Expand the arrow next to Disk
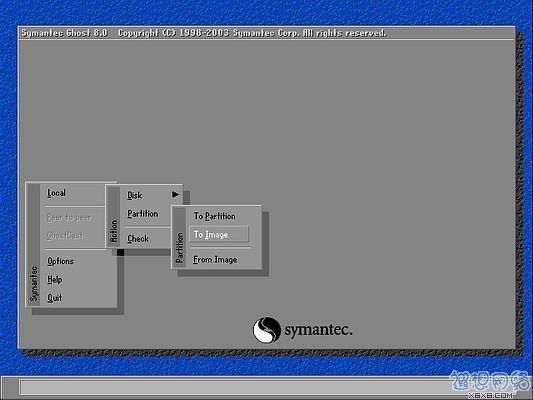The image size is (533, 400). point(175,194)
